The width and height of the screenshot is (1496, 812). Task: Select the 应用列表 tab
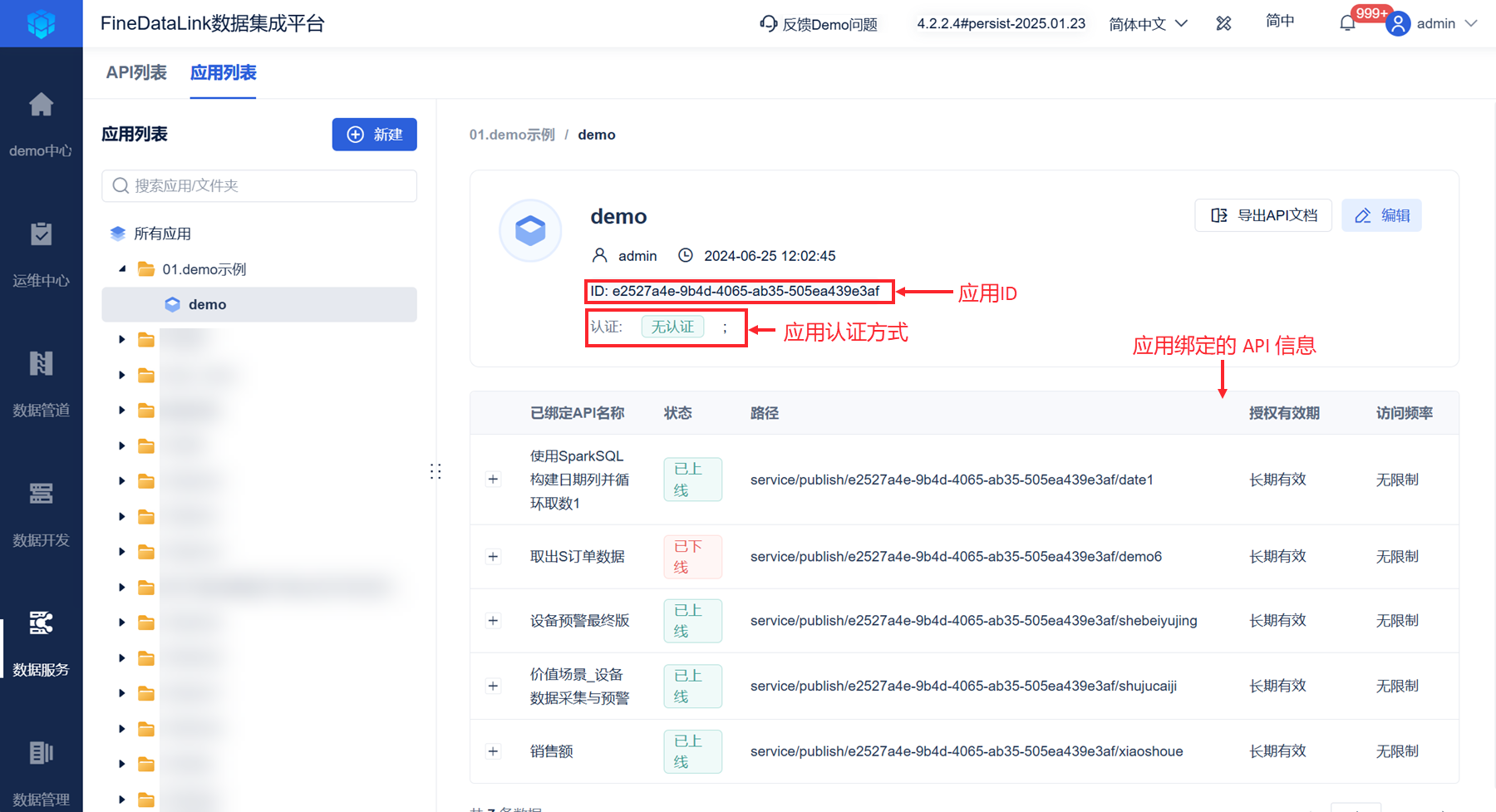click(x=223, y=72)
